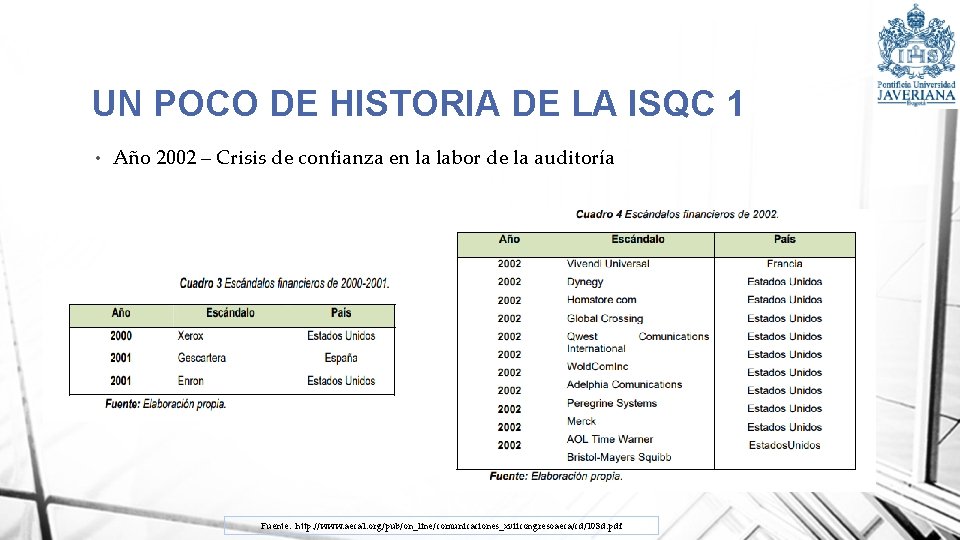Screen dimensions: 960x540
Task: Select the 'Año' header in Cuadro 3 table
Action: pyautogui.click(x=121, y=313)
